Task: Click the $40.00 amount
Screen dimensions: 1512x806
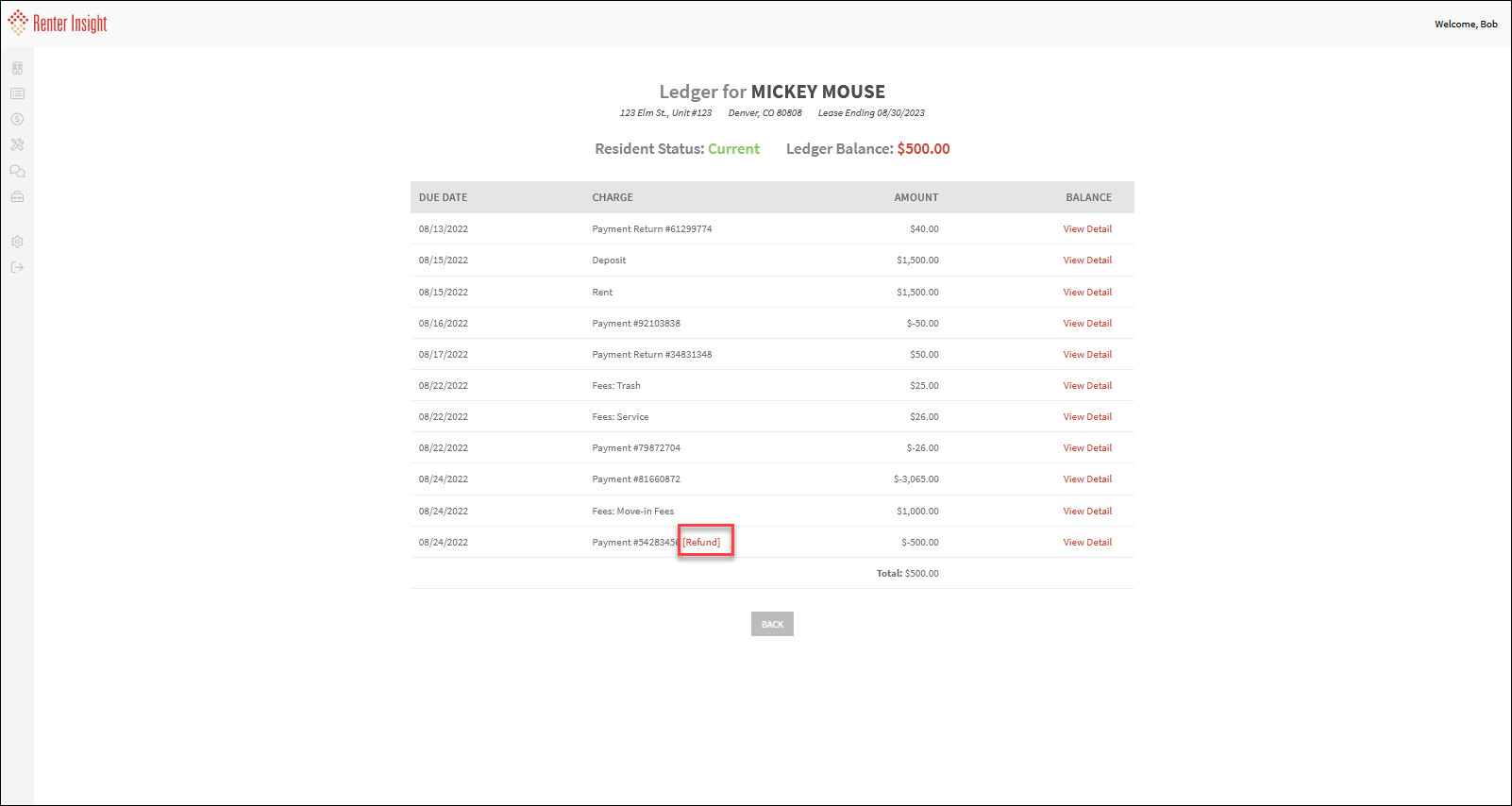Action: click(924, 228)
